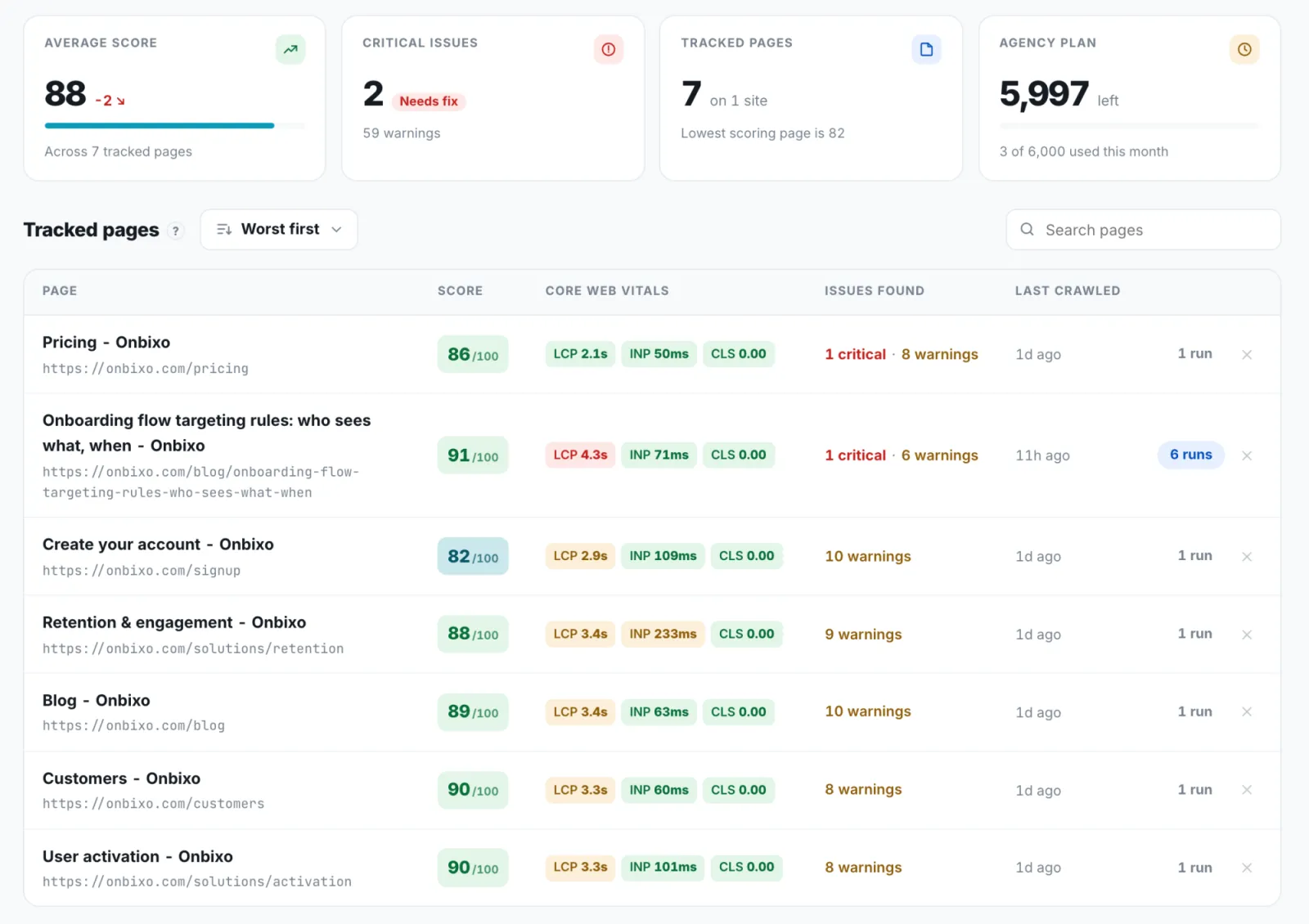Click the 86/100 score badge
Screen dimensions: 1309x924
tap(473, 355)
